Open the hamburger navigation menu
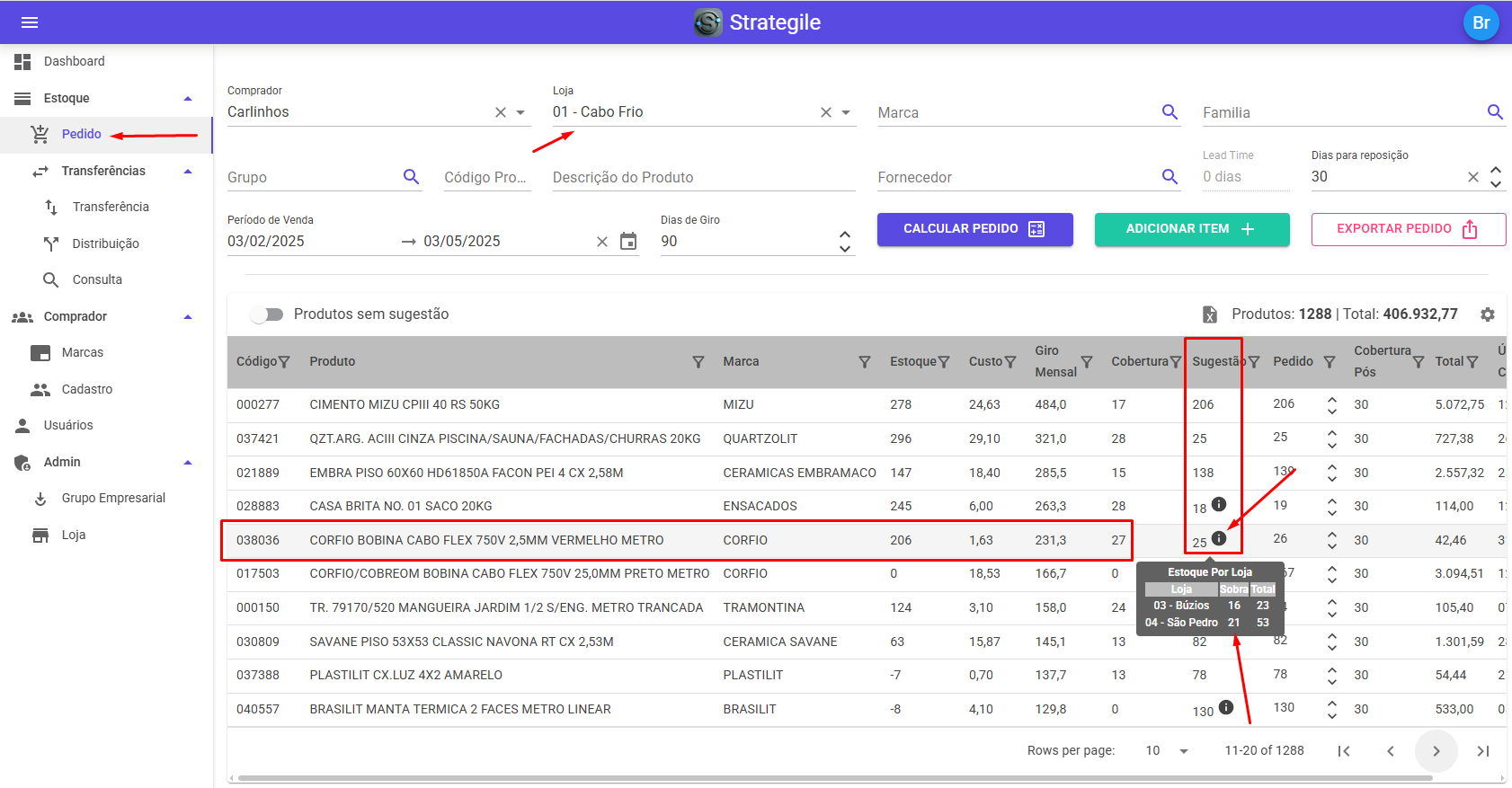The image size is (1512, 788). 30,22
